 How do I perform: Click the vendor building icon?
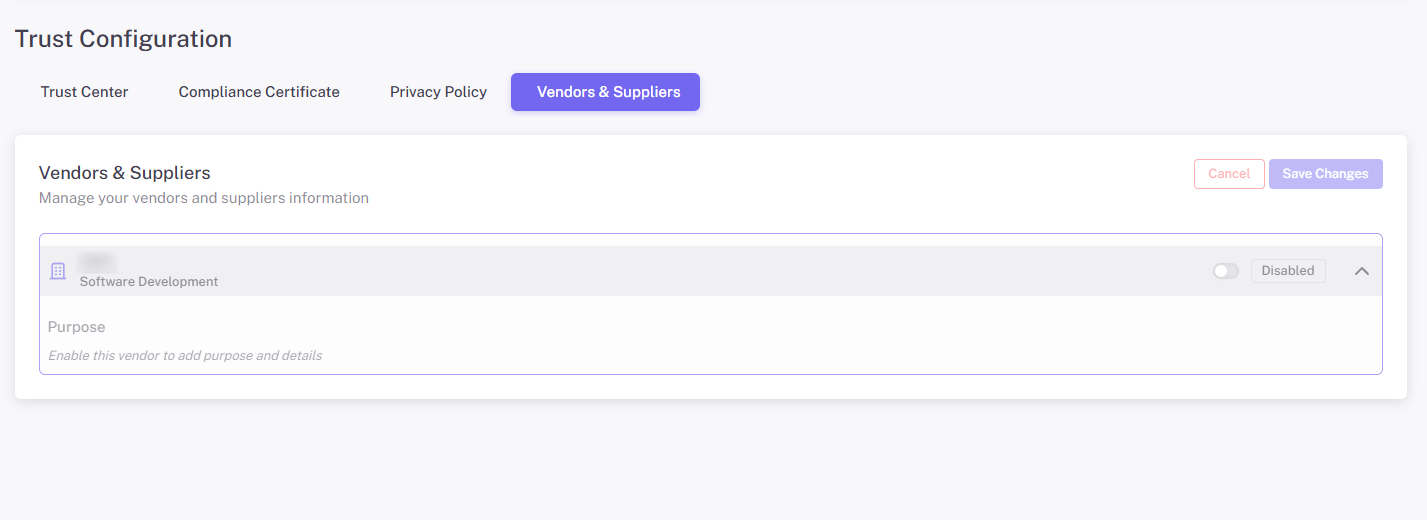click(x=58, y=271)
